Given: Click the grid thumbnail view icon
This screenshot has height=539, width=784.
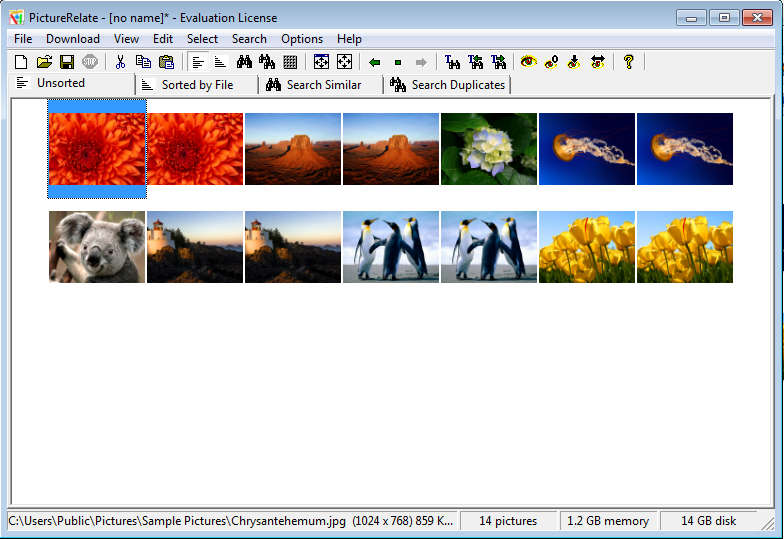Looking at the screenshot, I should (x=290, y=62).
